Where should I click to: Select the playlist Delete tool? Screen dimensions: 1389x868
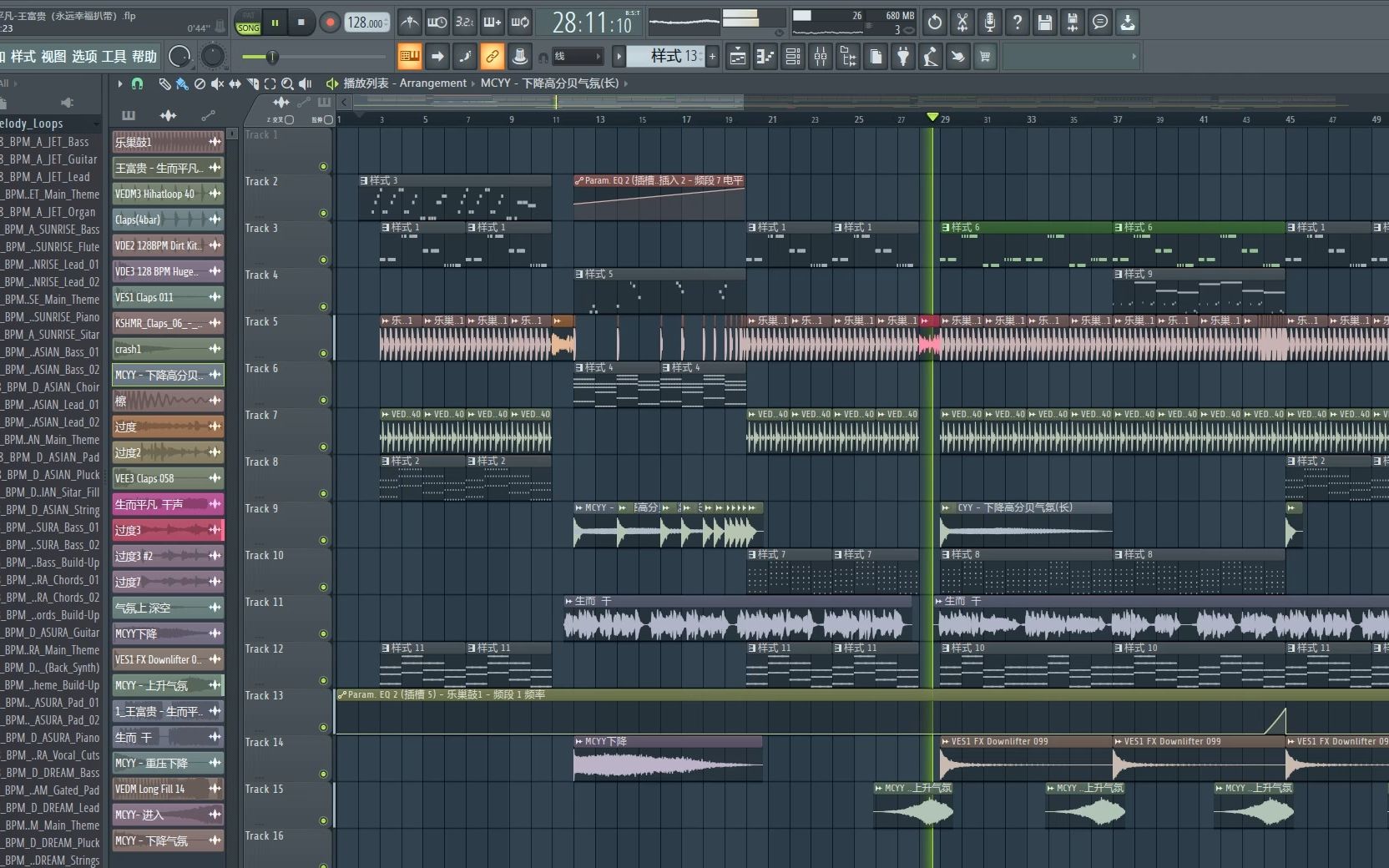coord(200,83)
